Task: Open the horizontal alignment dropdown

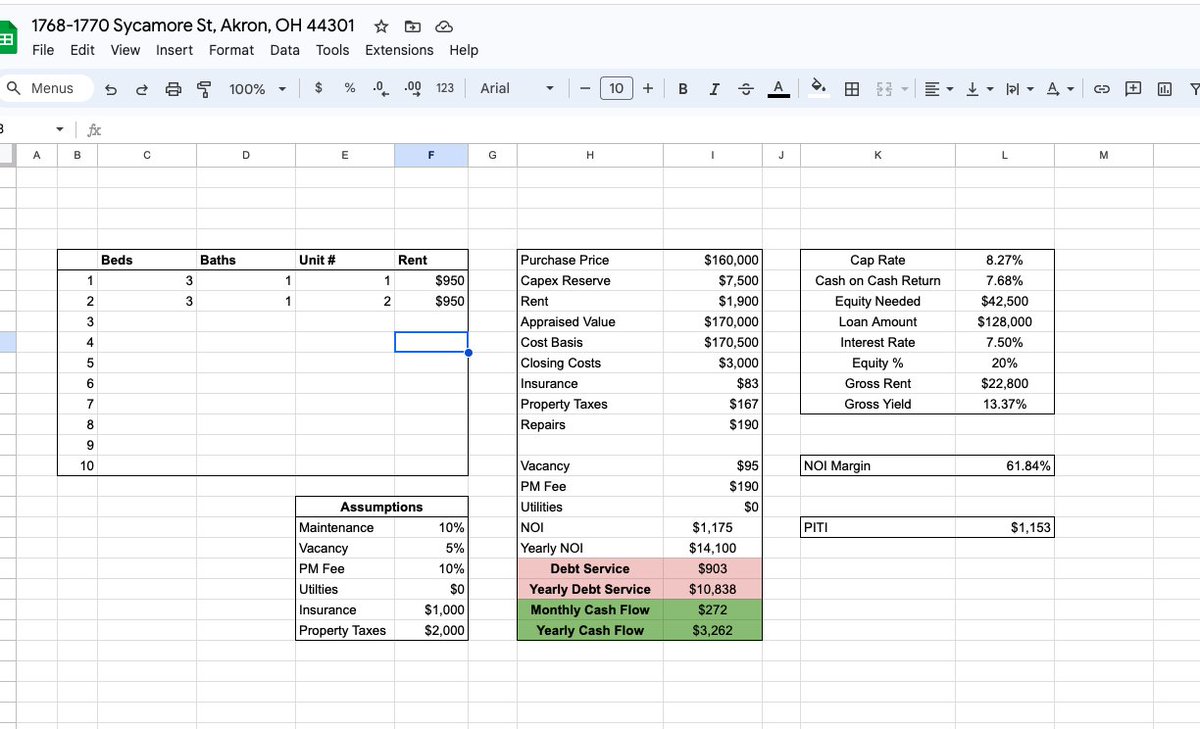Action: [x=936, y=88]
